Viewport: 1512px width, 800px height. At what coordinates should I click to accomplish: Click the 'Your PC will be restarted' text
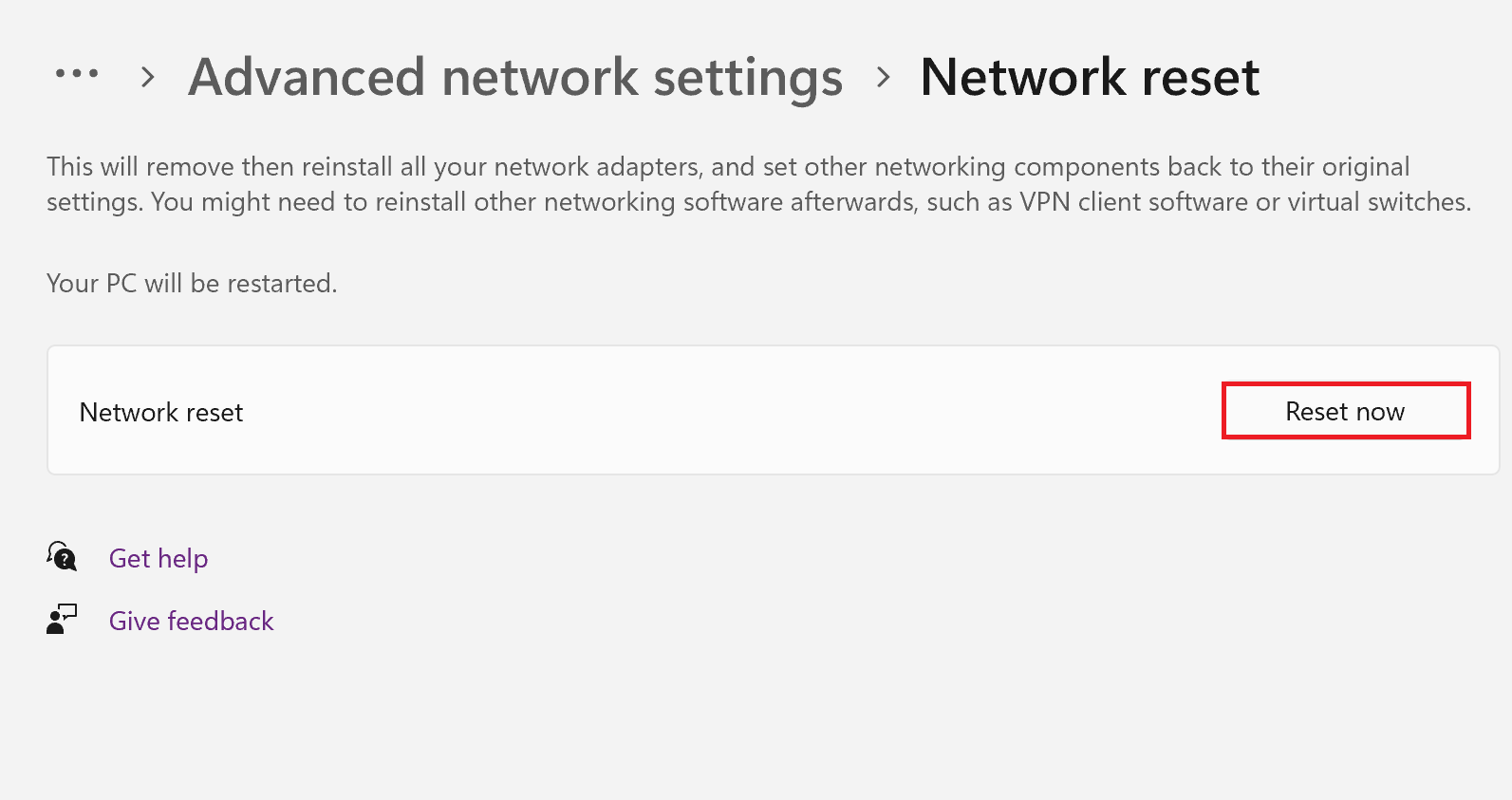point(192,283)
